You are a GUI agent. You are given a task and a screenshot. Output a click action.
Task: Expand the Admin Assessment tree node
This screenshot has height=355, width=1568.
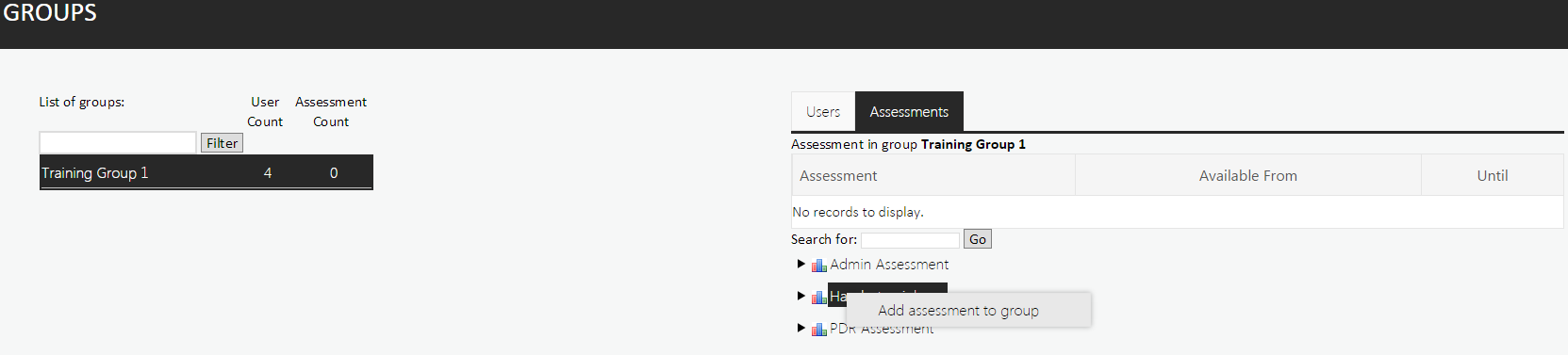click(x=801, y=264)
